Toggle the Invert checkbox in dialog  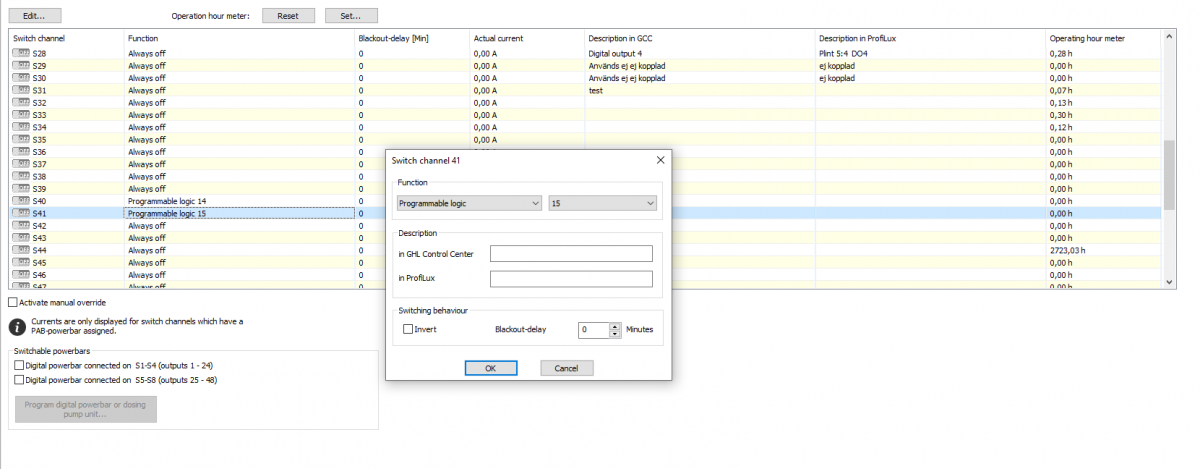pos(408,329)
